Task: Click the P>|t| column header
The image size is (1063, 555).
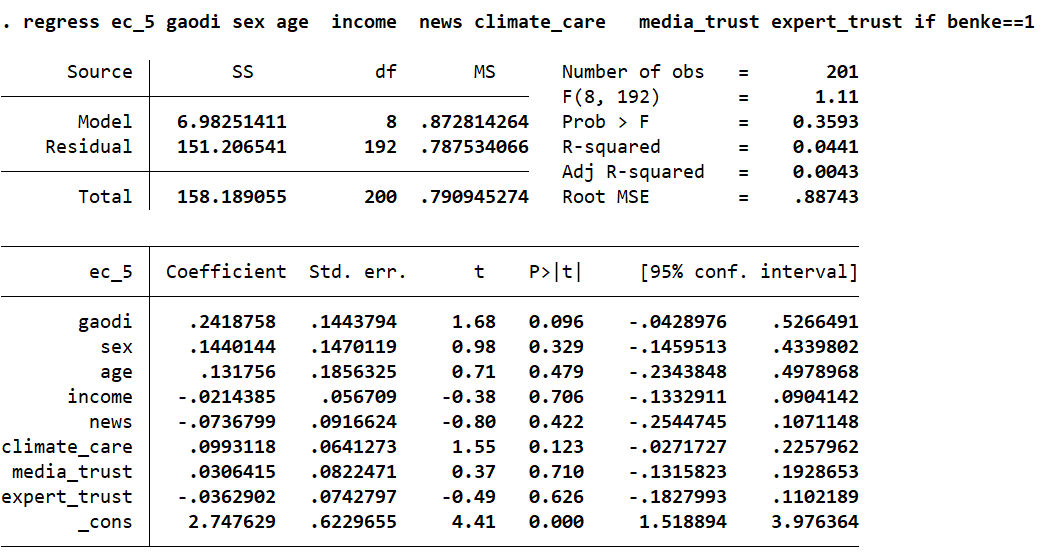Action: 554,272
